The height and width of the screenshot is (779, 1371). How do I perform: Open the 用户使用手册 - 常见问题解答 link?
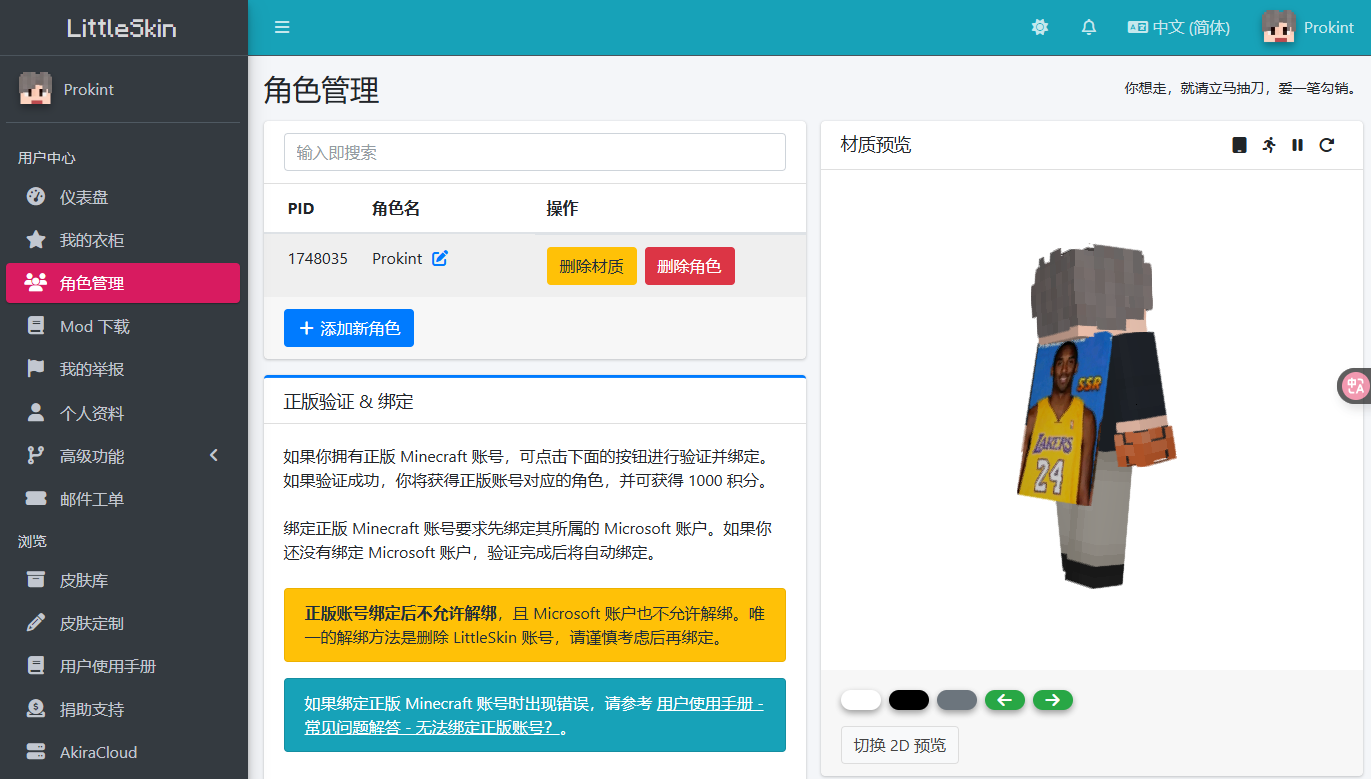[x=534, y=716]
